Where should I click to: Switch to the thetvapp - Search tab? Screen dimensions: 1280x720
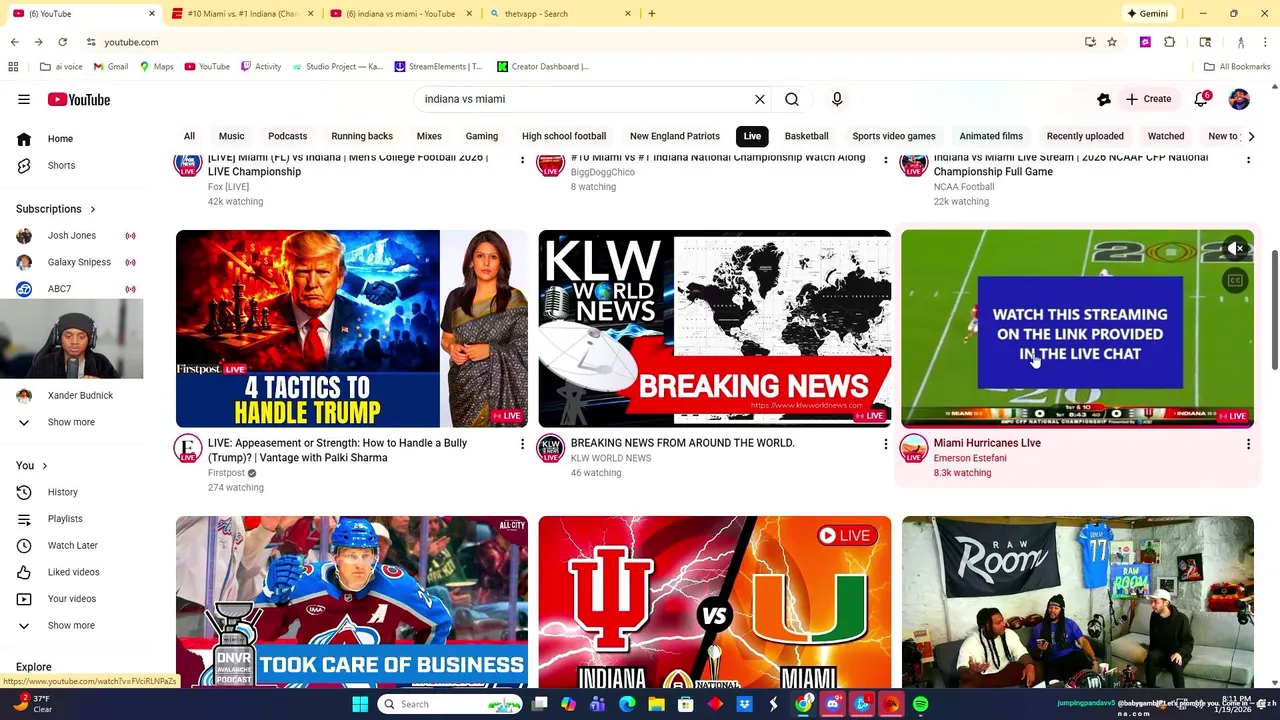560,14
